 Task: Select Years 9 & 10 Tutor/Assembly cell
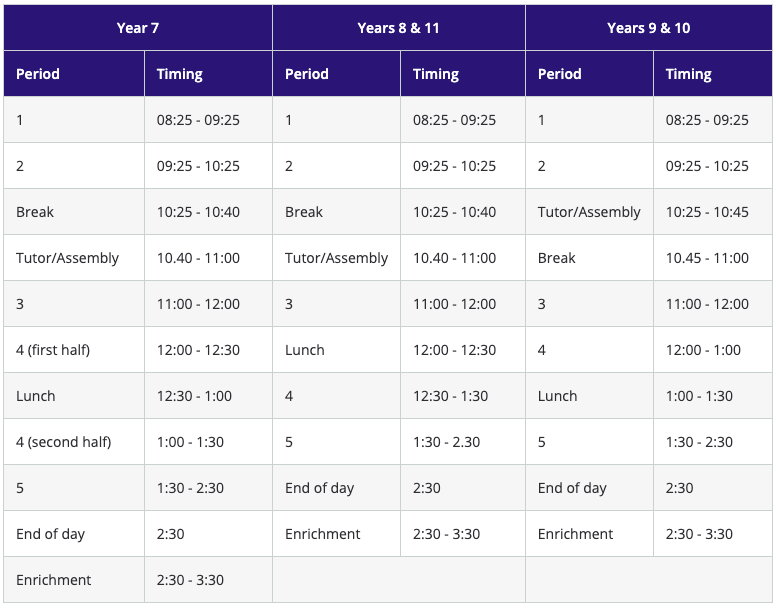pos(589,212)
